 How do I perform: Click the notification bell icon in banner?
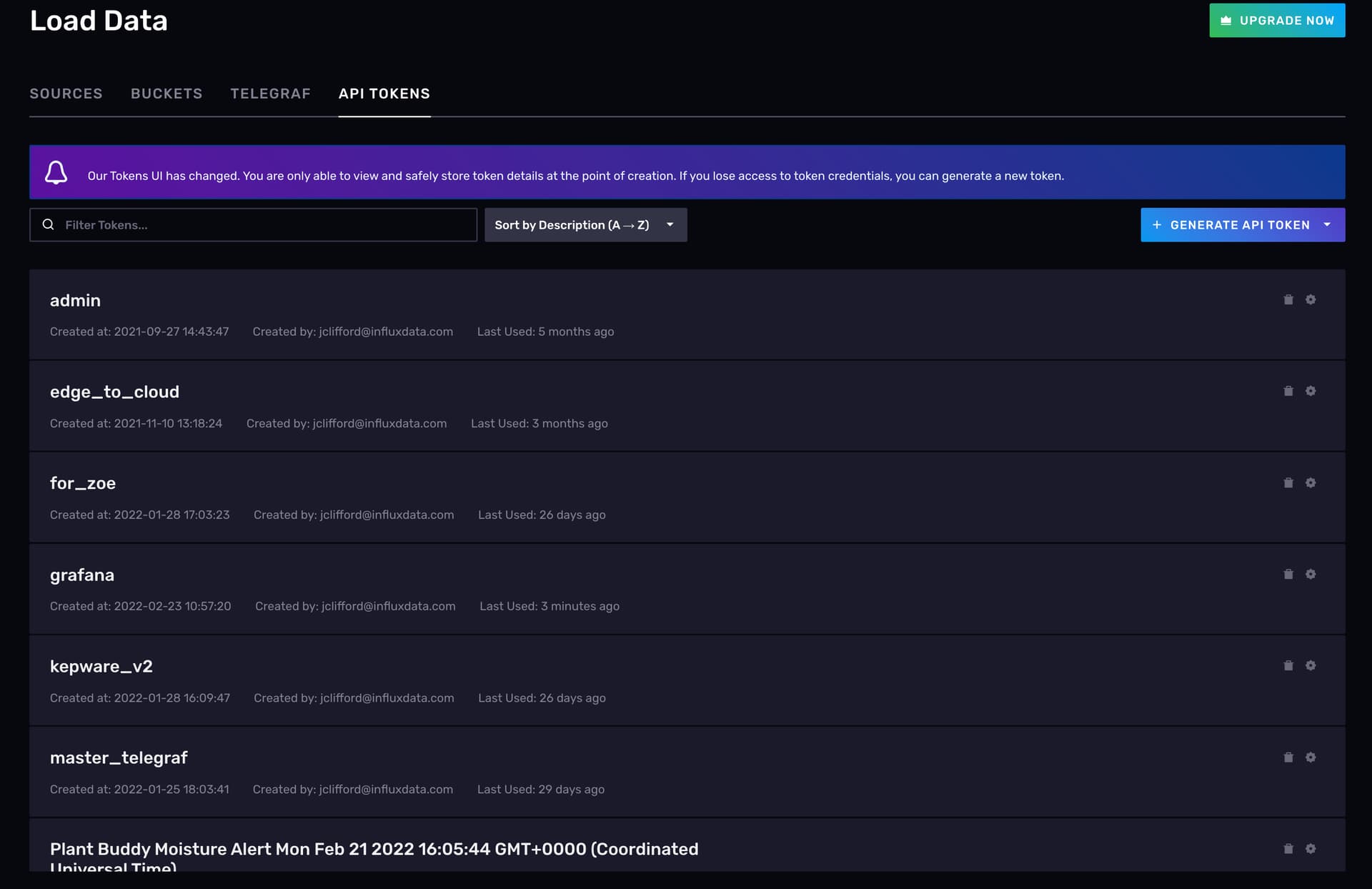pyautogui.click(x=56, y=172)
